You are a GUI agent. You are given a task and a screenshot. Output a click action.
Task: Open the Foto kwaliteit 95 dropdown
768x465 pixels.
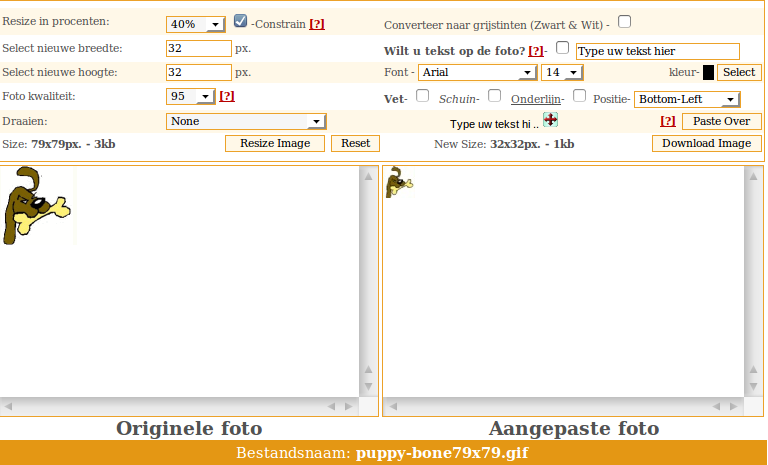tap(191, 96)
